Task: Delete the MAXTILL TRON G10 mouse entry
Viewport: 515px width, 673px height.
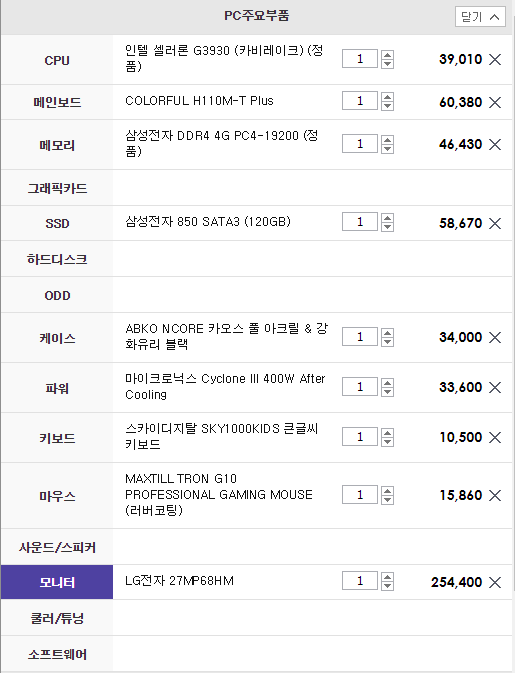Action: click(495, 495)
